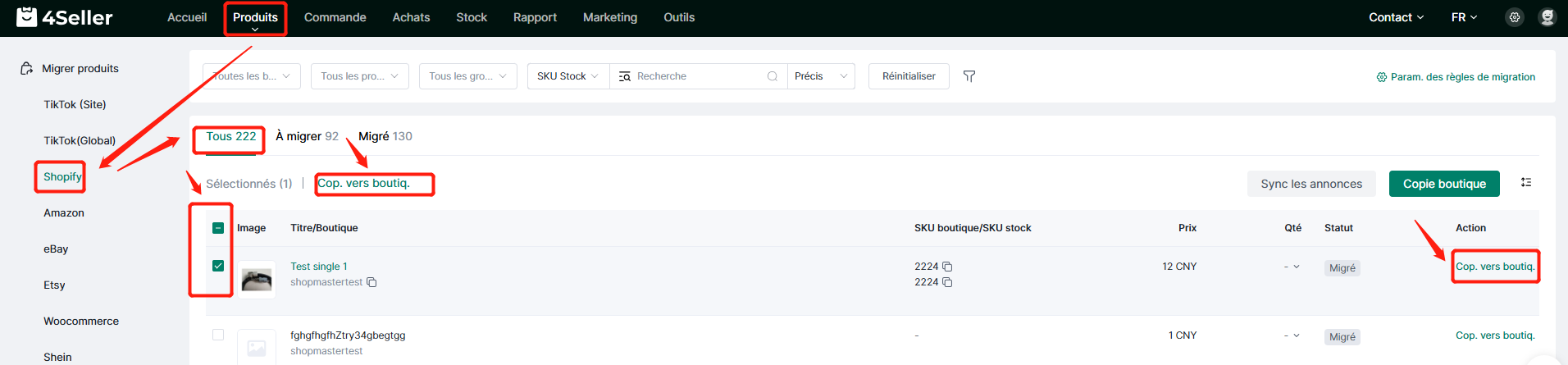Open the Achats menu
The height and width of the screenshot is (365, 1568).
coord(411,17)
